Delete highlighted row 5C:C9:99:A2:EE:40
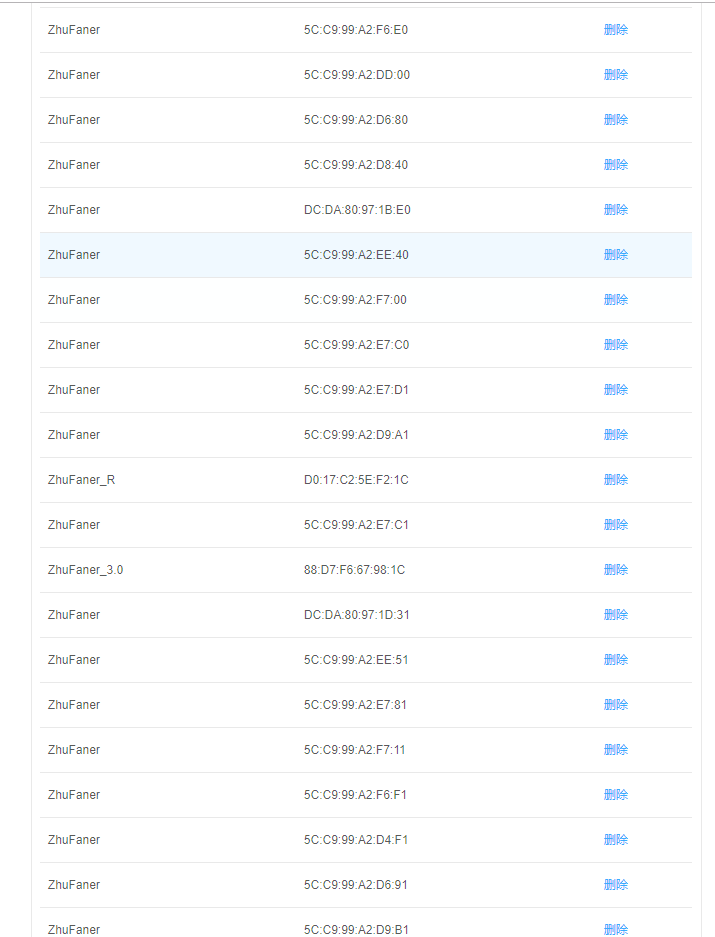This screenshot has height=937, width=715. pos(616,255)
